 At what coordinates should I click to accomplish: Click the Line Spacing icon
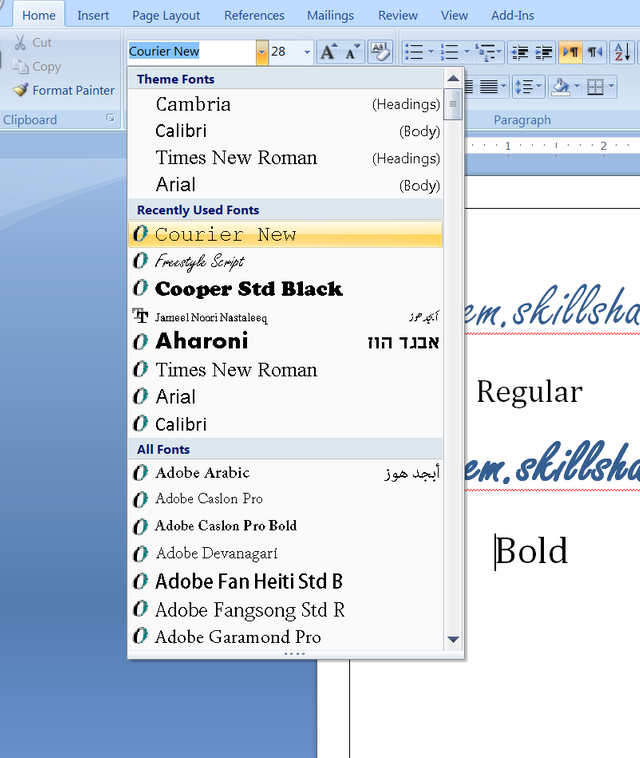click(x=524, y=87)
